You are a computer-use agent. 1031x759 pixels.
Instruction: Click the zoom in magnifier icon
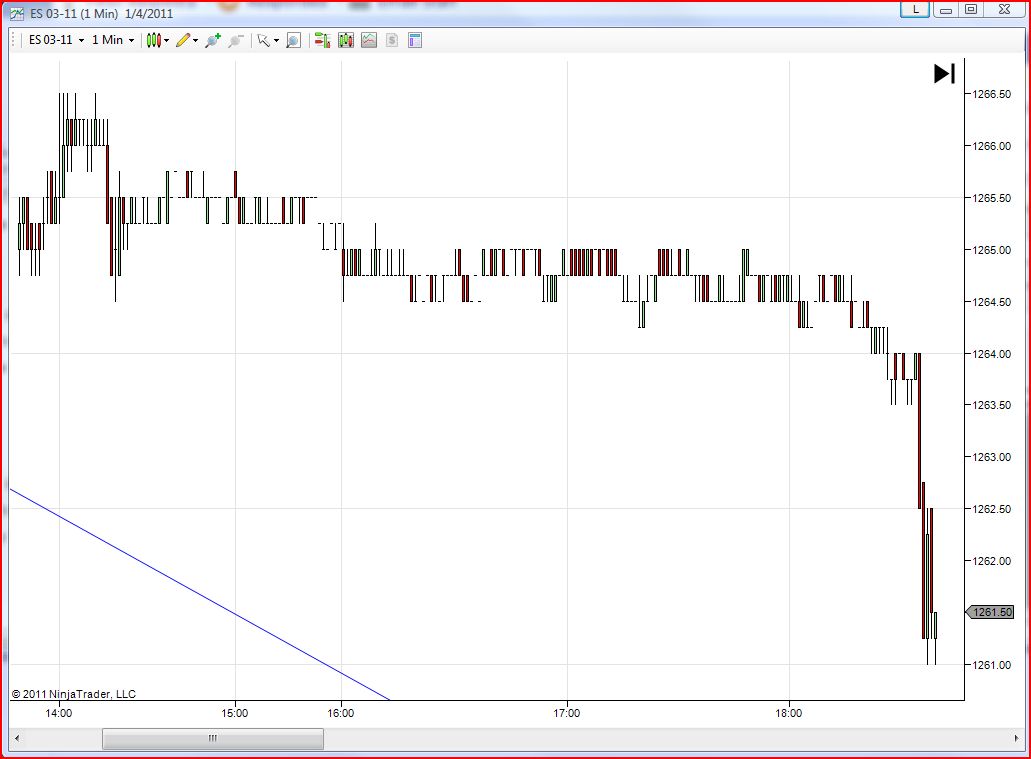click(x=212, y=41)
